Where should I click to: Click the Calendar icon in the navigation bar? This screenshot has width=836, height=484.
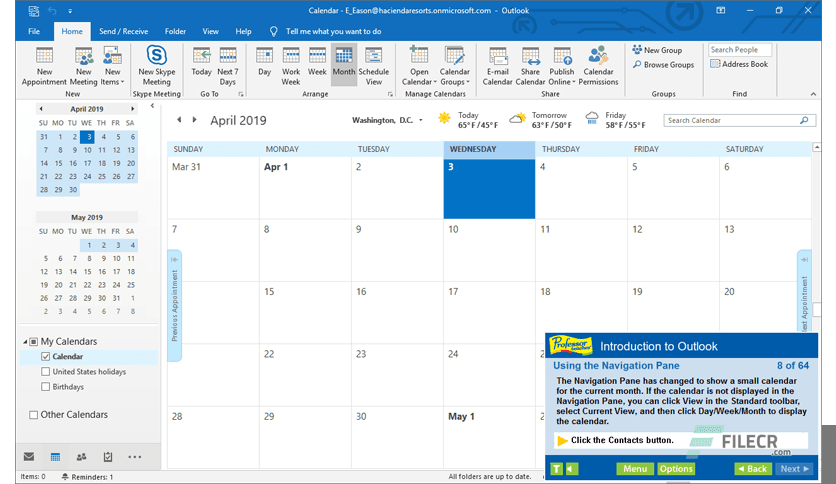pyautogui.click(x=55, y=457)
